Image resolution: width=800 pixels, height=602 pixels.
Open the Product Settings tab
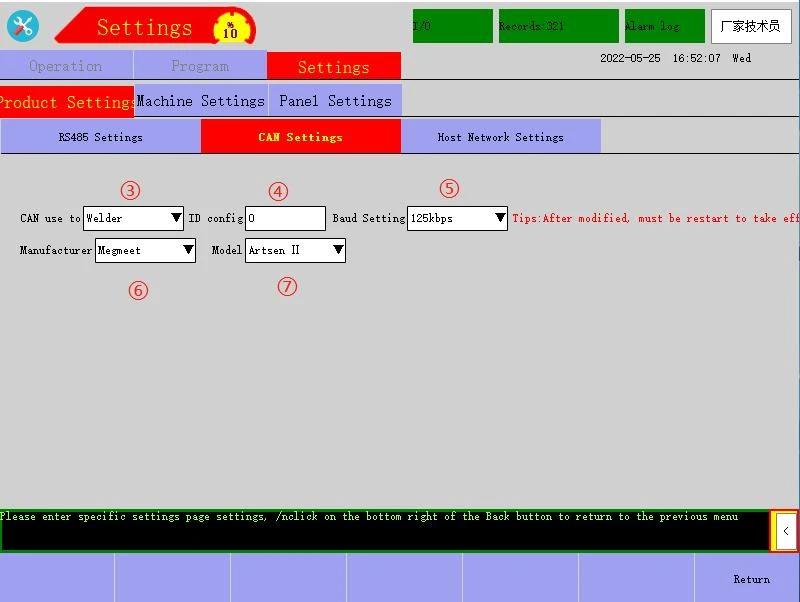[67, 102]
